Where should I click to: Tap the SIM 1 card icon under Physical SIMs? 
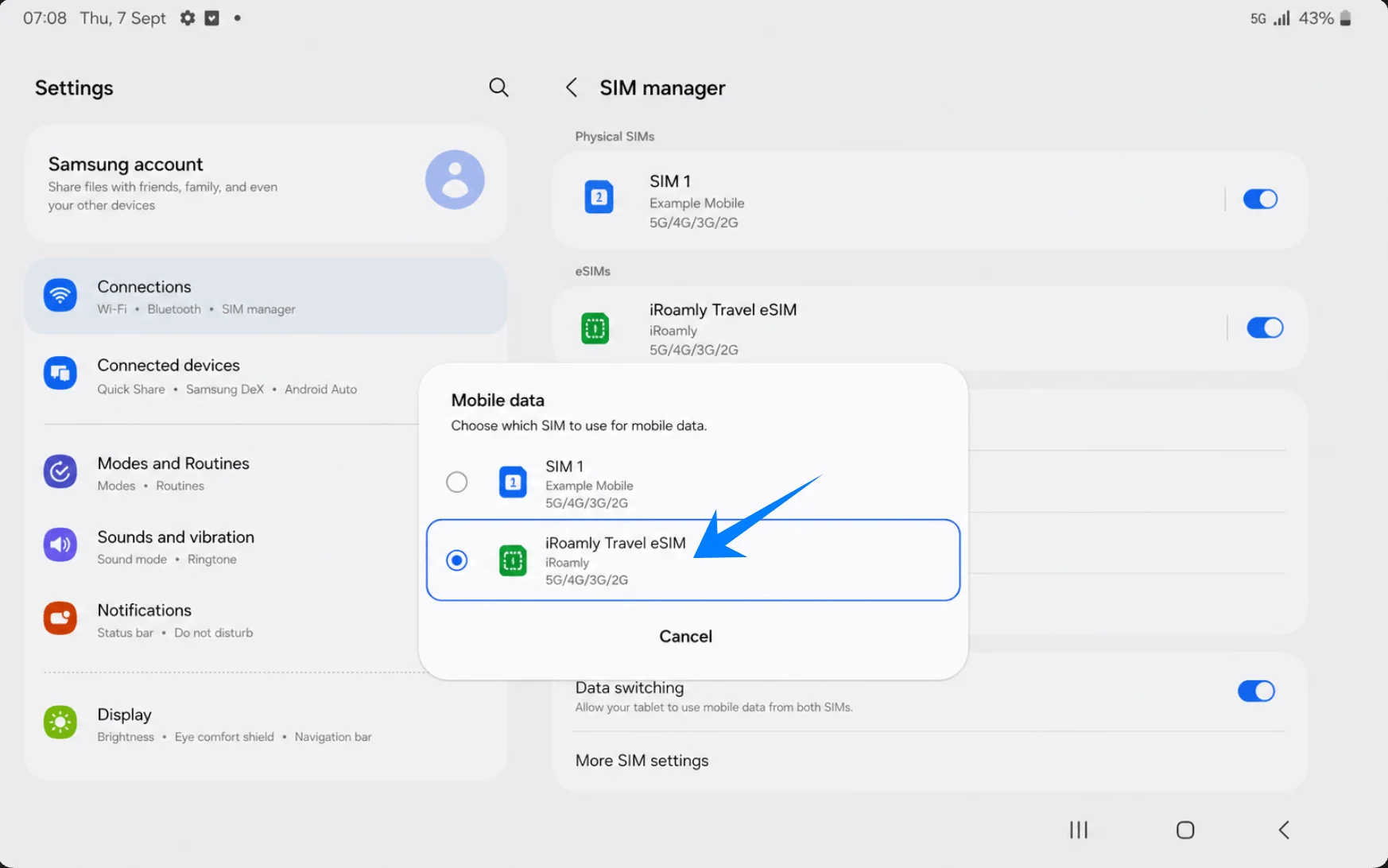(599, 197)
